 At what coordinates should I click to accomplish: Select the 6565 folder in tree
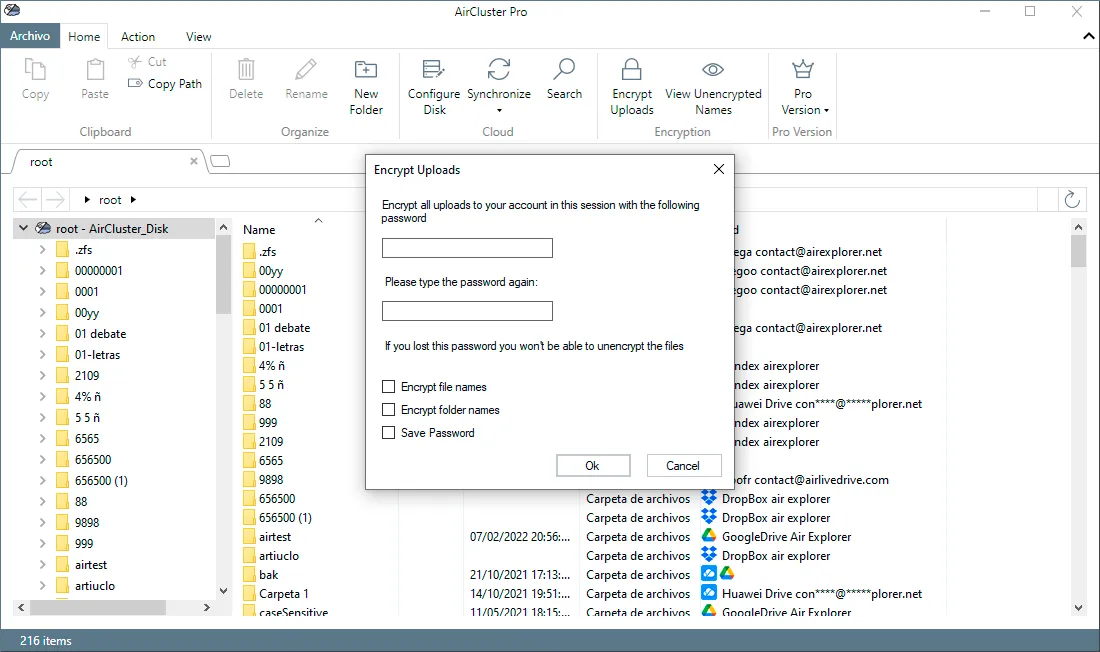[x=87, y=439]
